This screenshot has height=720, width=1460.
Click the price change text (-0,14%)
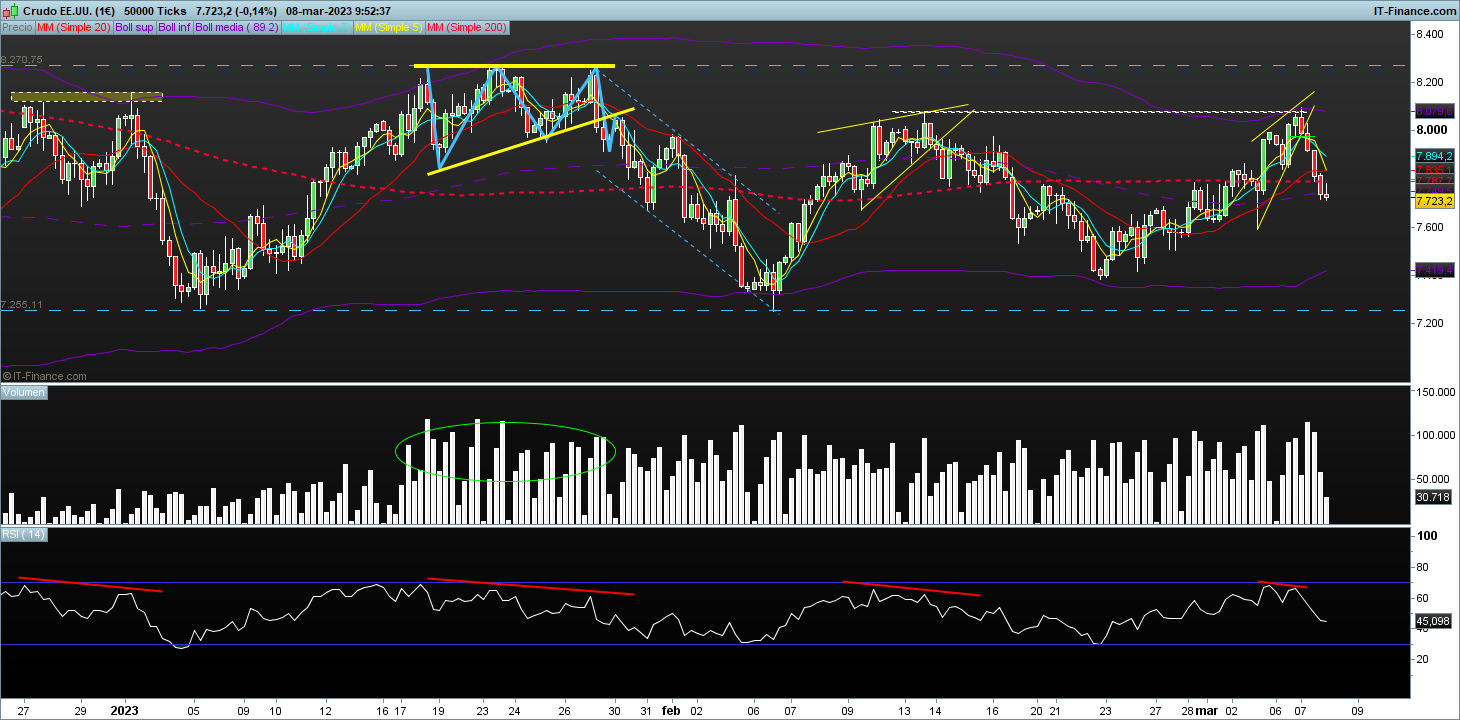point(257,11)
